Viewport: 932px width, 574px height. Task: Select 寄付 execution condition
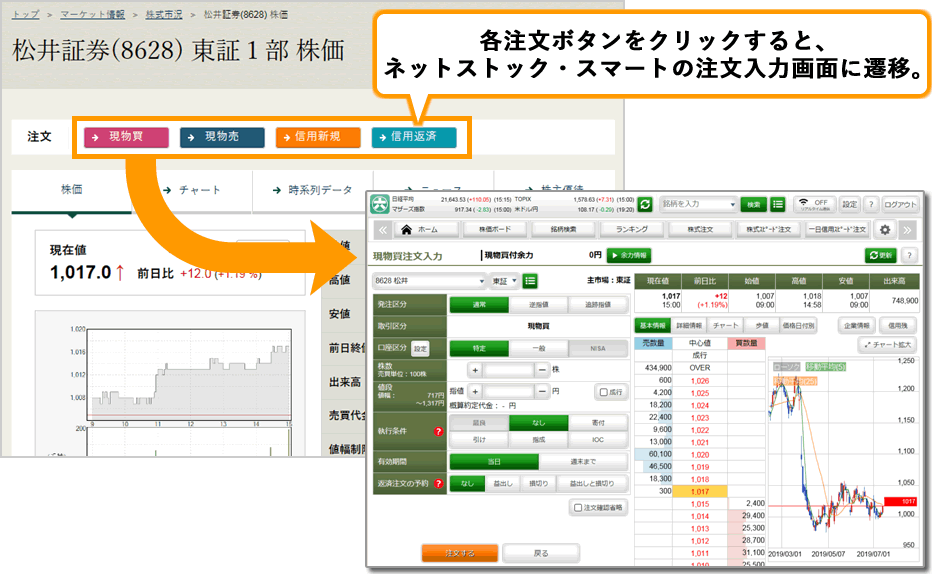point(598,423)
